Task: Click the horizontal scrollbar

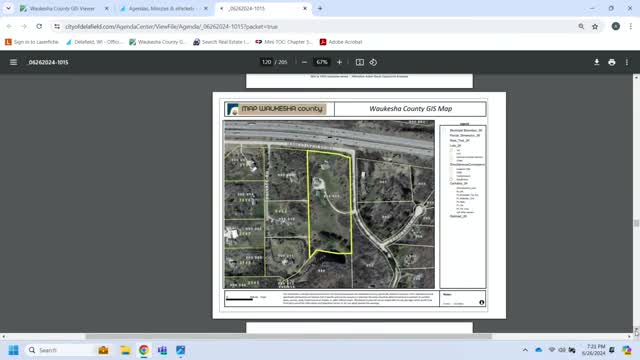Action: click(288, 336)
